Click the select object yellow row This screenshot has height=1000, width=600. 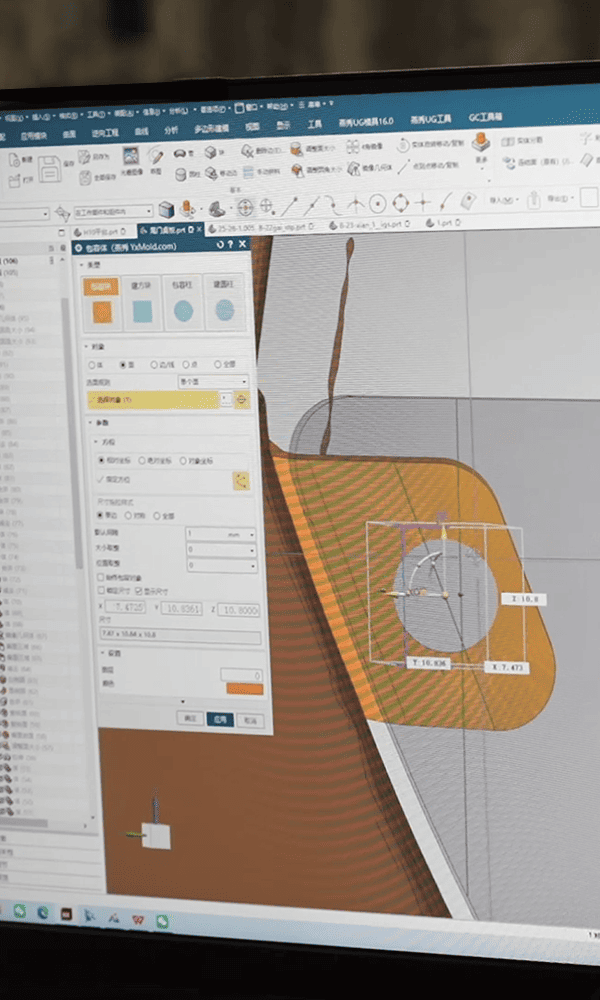pos(153,400)
